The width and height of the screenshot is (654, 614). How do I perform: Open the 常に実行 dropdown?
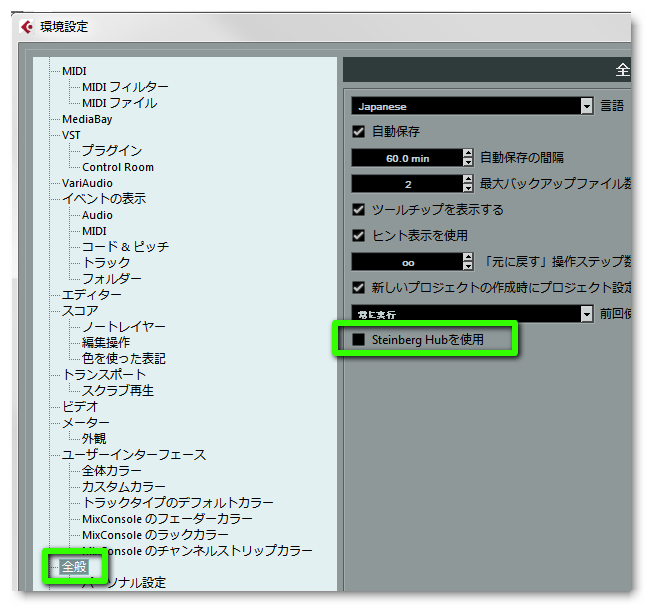(x=472, y=314)
